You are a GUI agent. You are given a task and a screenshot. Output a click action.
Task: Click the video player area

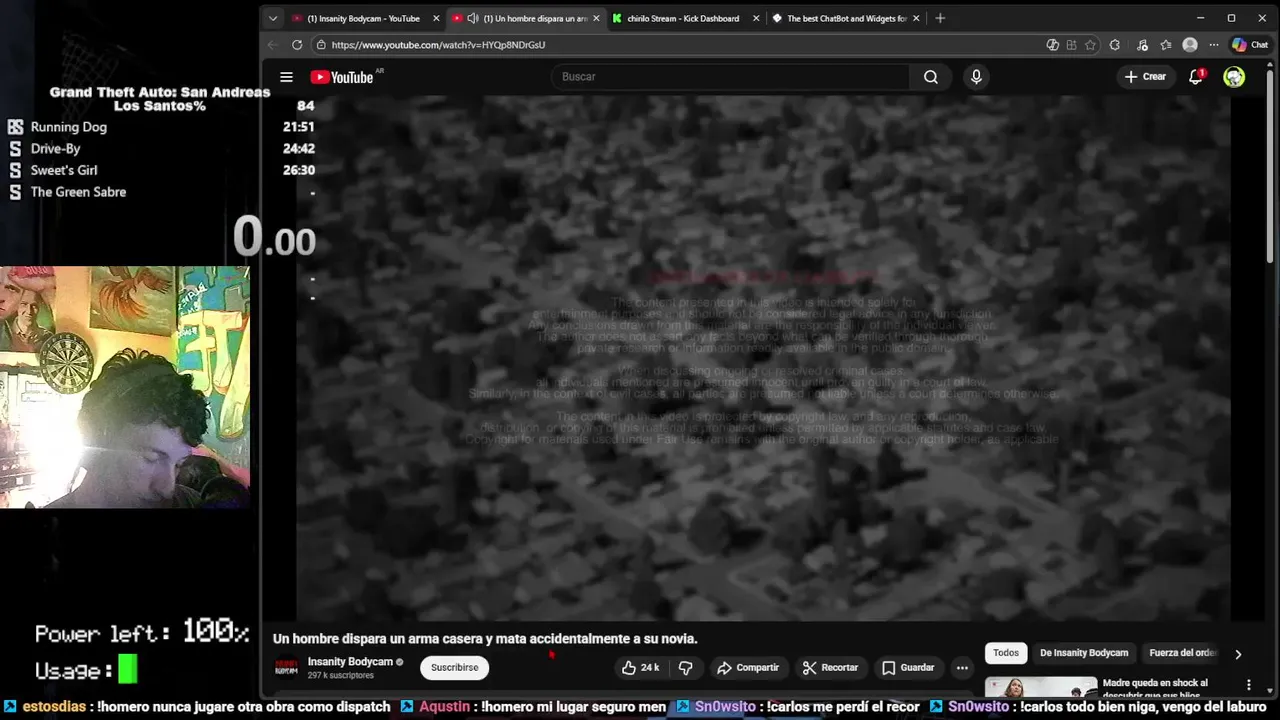(763, 358)
